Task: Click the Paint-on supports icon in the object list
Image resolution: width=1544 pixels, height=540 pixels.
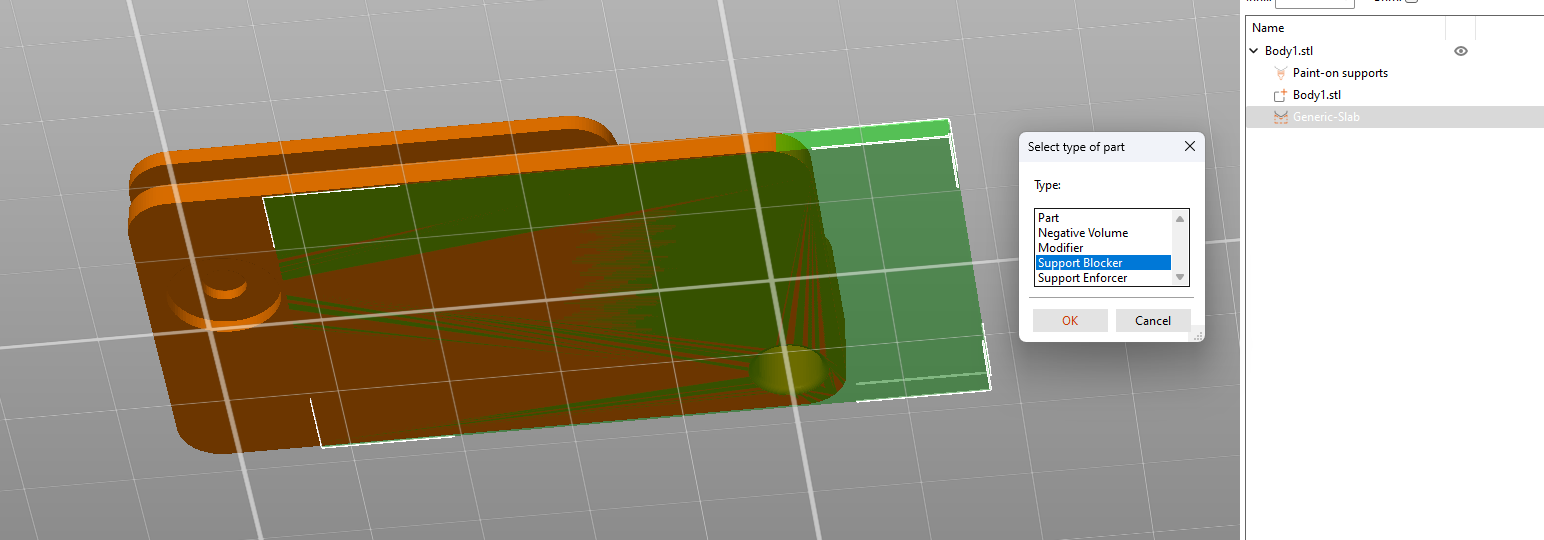Action: [x=1280, y=73]
